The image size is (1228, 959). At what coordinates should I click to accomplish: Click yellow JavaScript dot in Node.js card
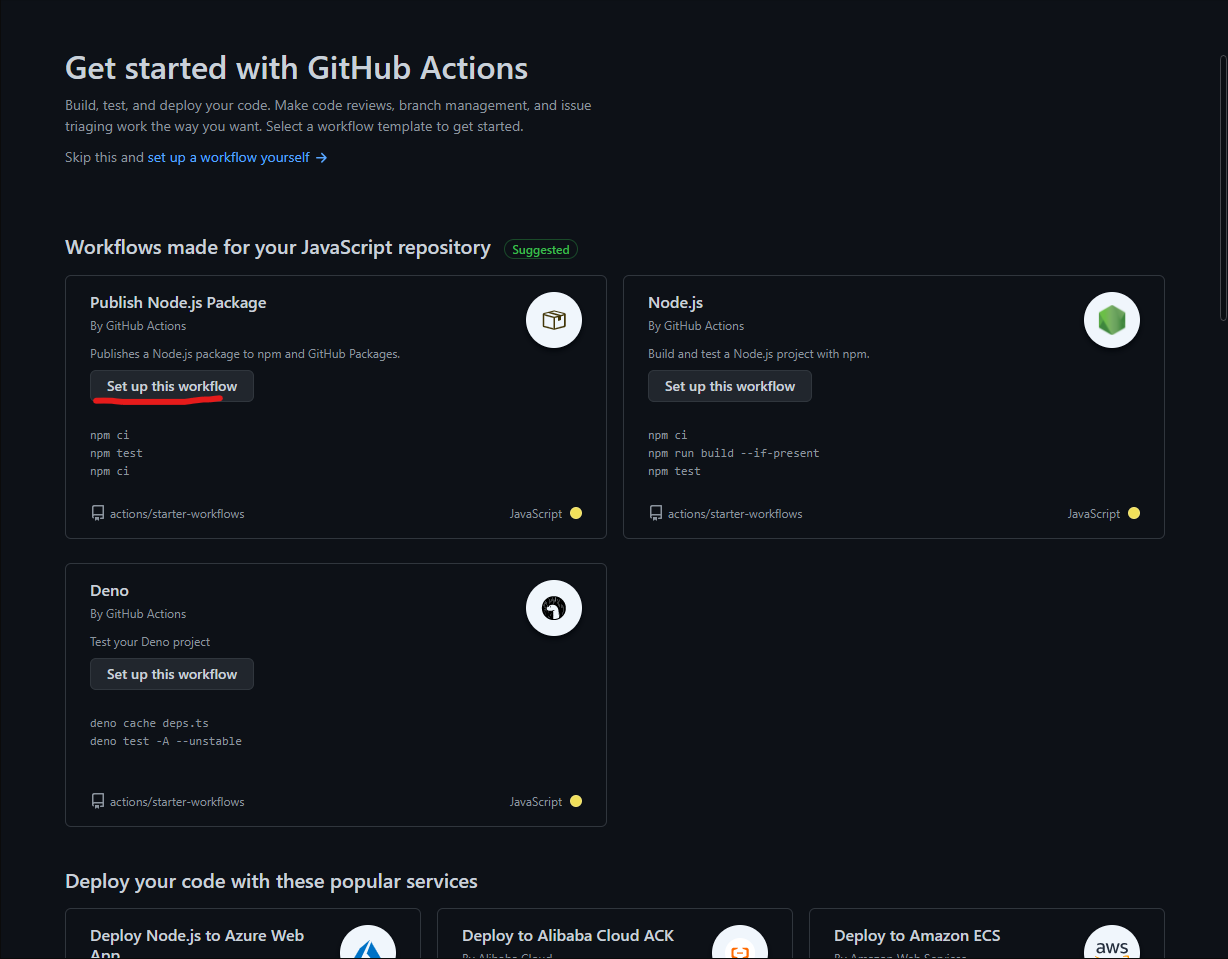point(1134,513)
